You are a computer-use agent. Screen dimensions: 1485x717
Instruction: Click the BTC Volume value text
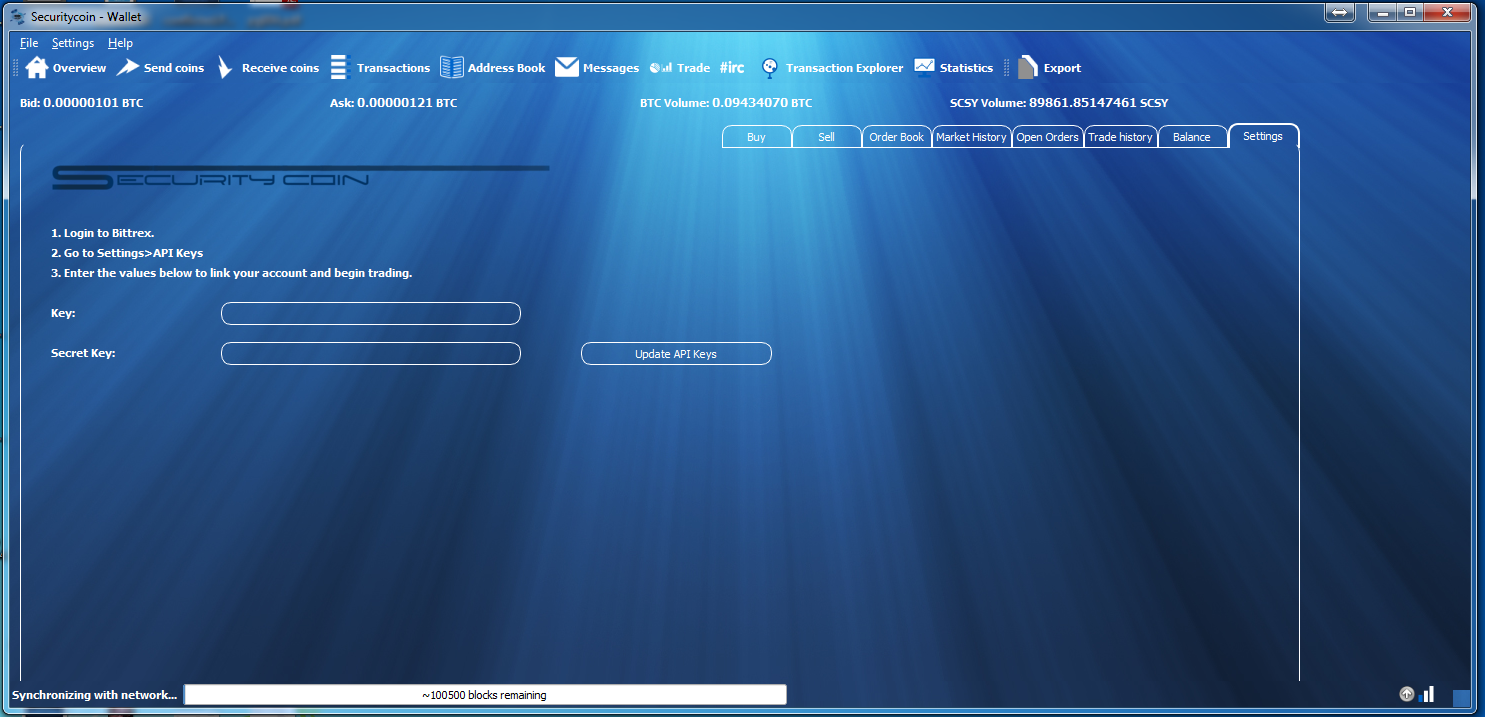pyautogui.click(x=762, y=102)
